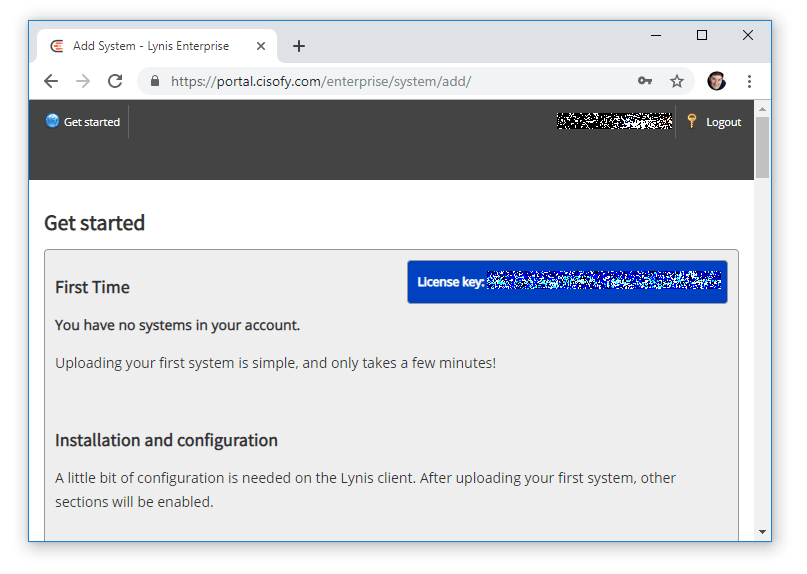Viewport: 807px width, 574px height.
Task: Close the Add System tab
Action: pyautogui.click(x=261, y=46)
